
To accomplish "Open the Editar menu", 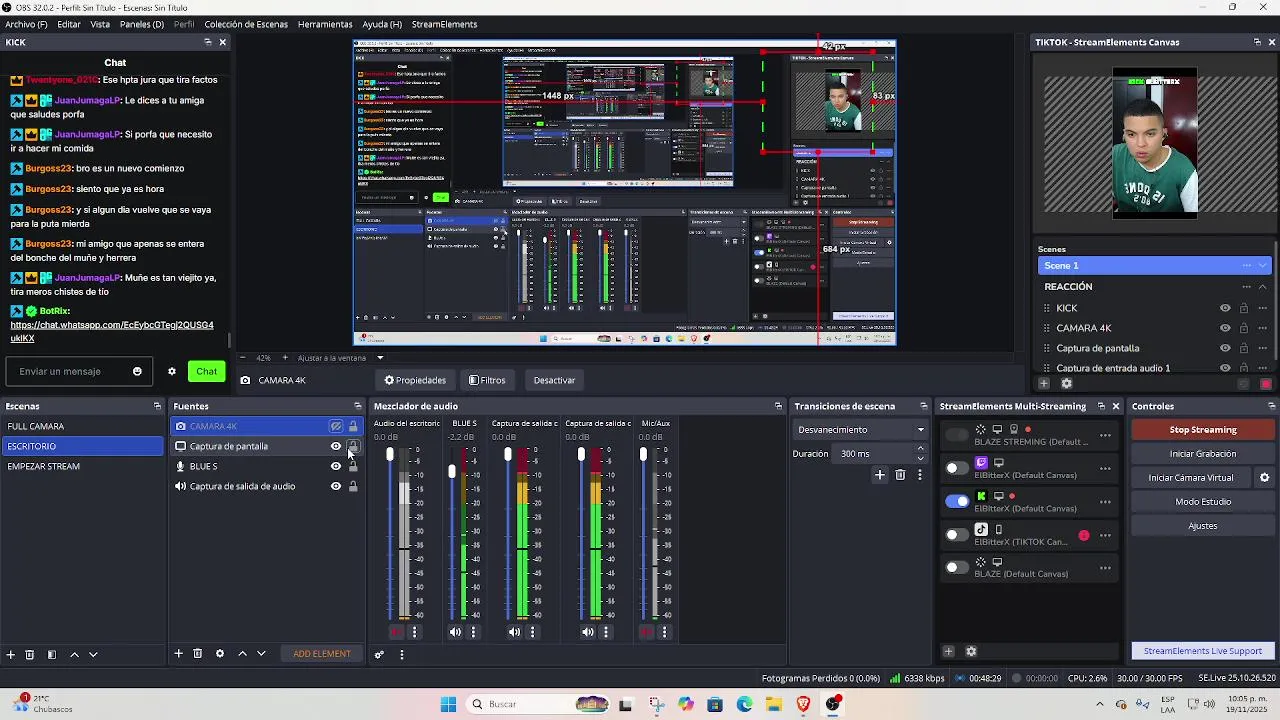I will [x=69, y=24].
